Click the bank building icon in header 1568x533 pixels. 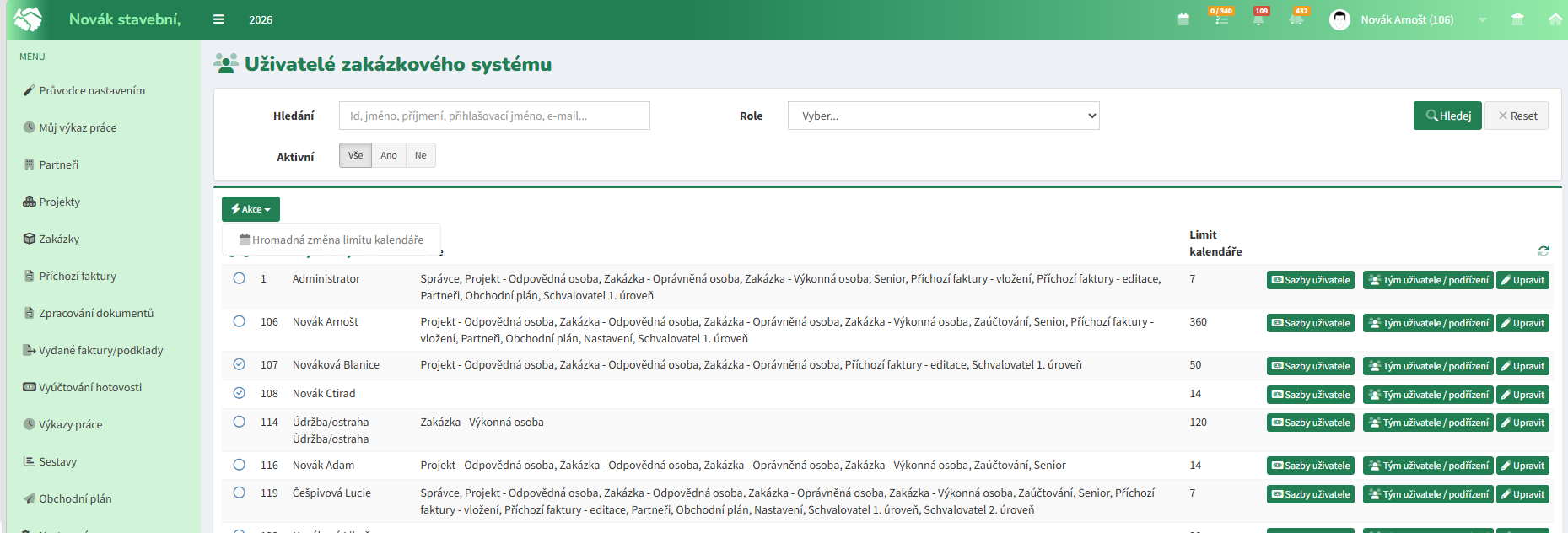point(1517,19)
